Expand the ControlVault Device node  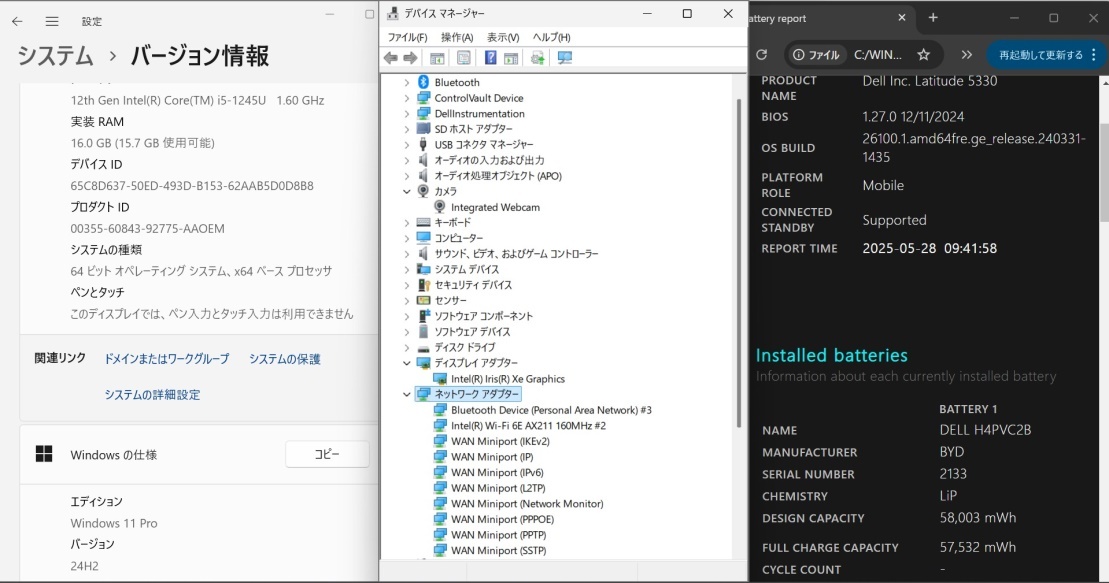pos(407,98)
